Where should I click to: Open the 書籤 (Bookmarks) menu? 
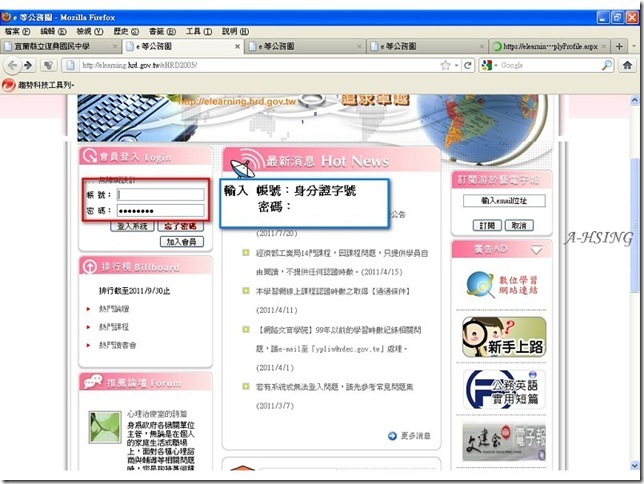[x=162, y=31]
